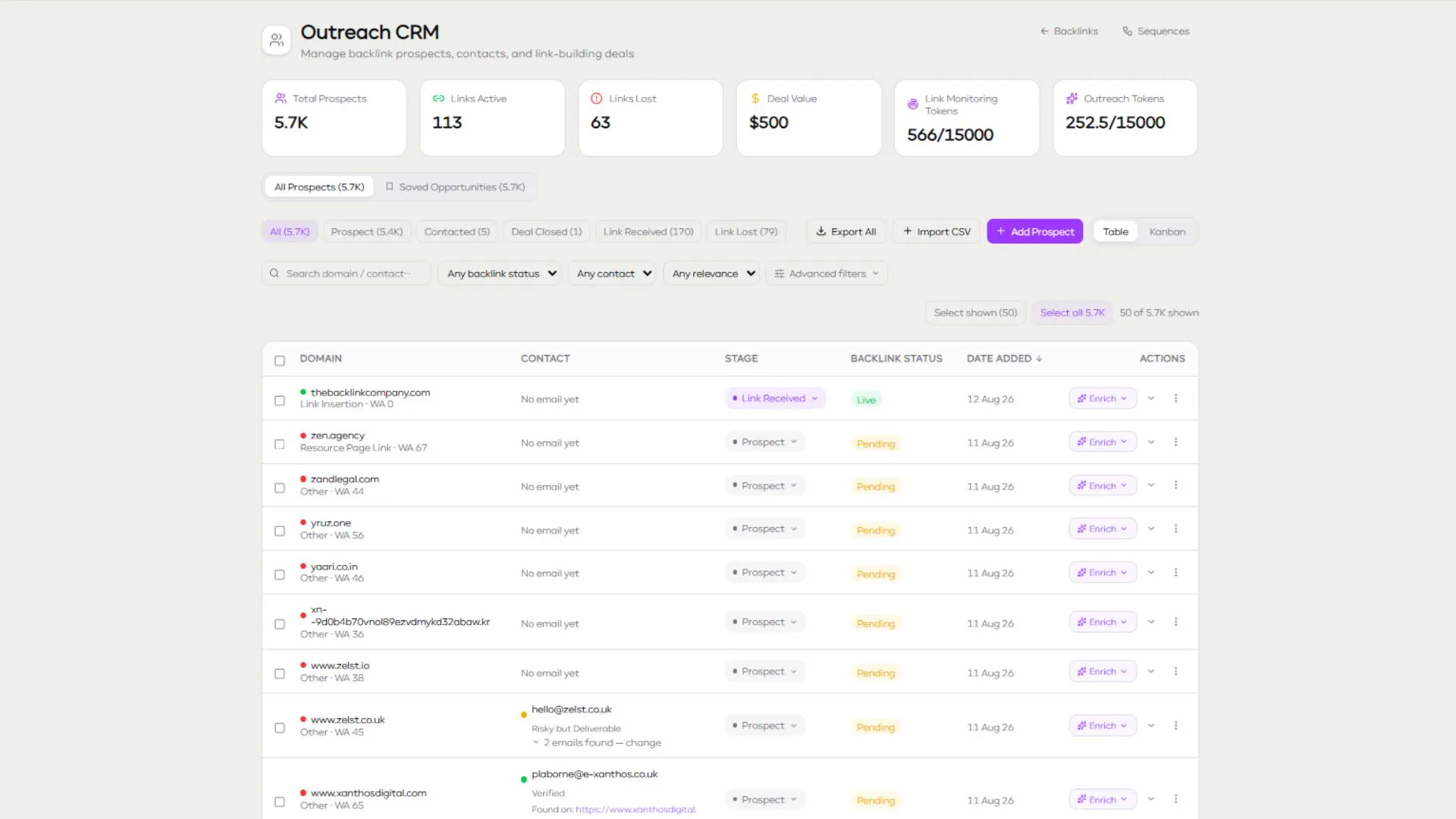Click the Deal Value dollar icon
The height and width of the screenshot is (819, 1456).
(755, 99)
